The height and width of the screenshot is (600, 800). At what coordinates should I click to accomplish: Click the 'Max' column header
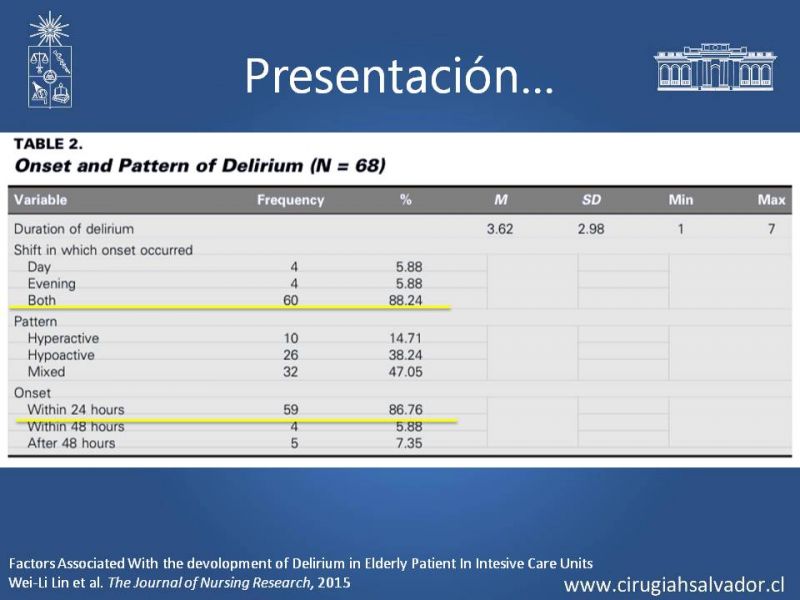click(771, 199)
